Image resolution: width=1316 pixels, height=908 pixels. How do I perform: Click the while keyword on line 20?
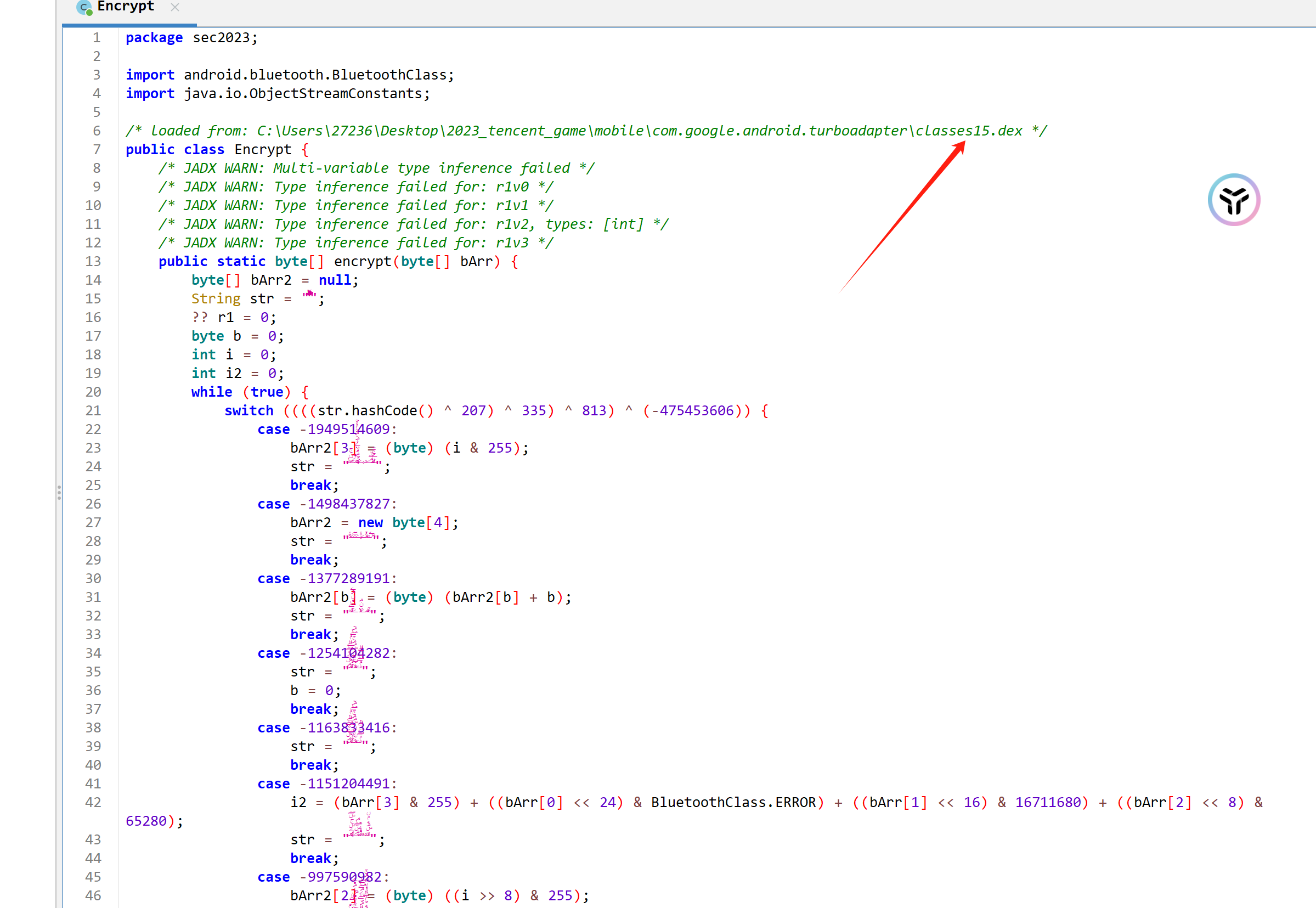(x=212, y=392)
